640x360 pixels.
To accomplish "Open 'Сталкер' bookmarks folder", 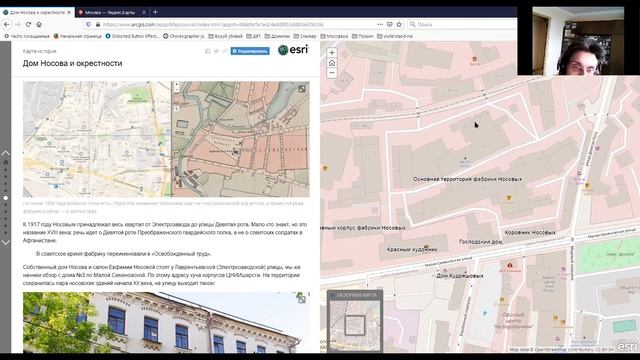I will (x=304, y=36).
